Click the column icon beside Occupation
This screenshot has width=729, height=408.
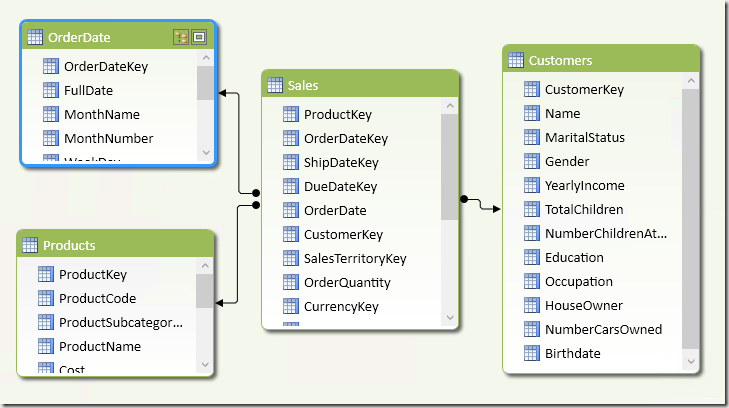(532, 281)
